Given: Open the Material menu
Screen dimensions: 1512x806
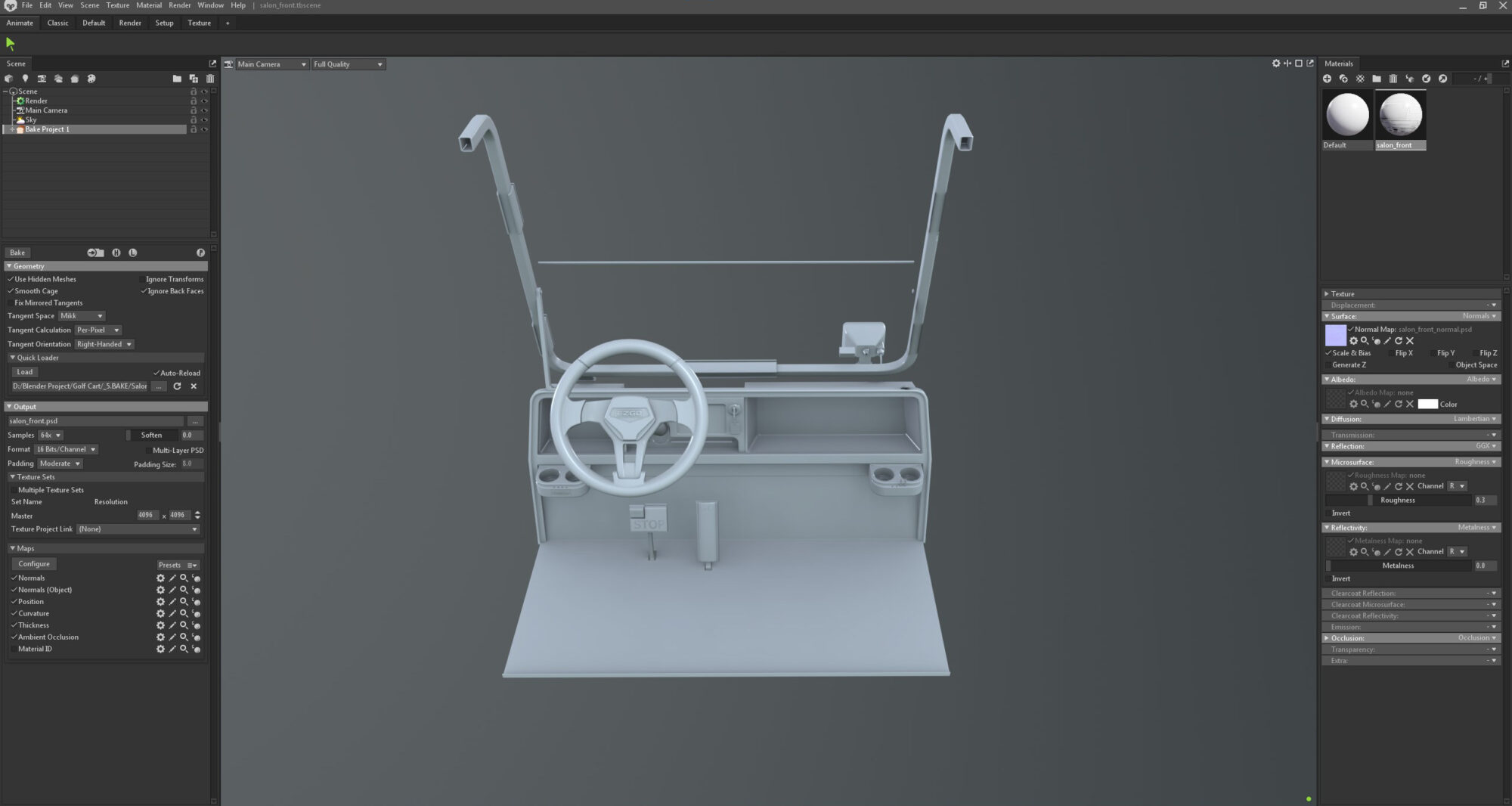Looking at the screenshot, I should 149,5.
